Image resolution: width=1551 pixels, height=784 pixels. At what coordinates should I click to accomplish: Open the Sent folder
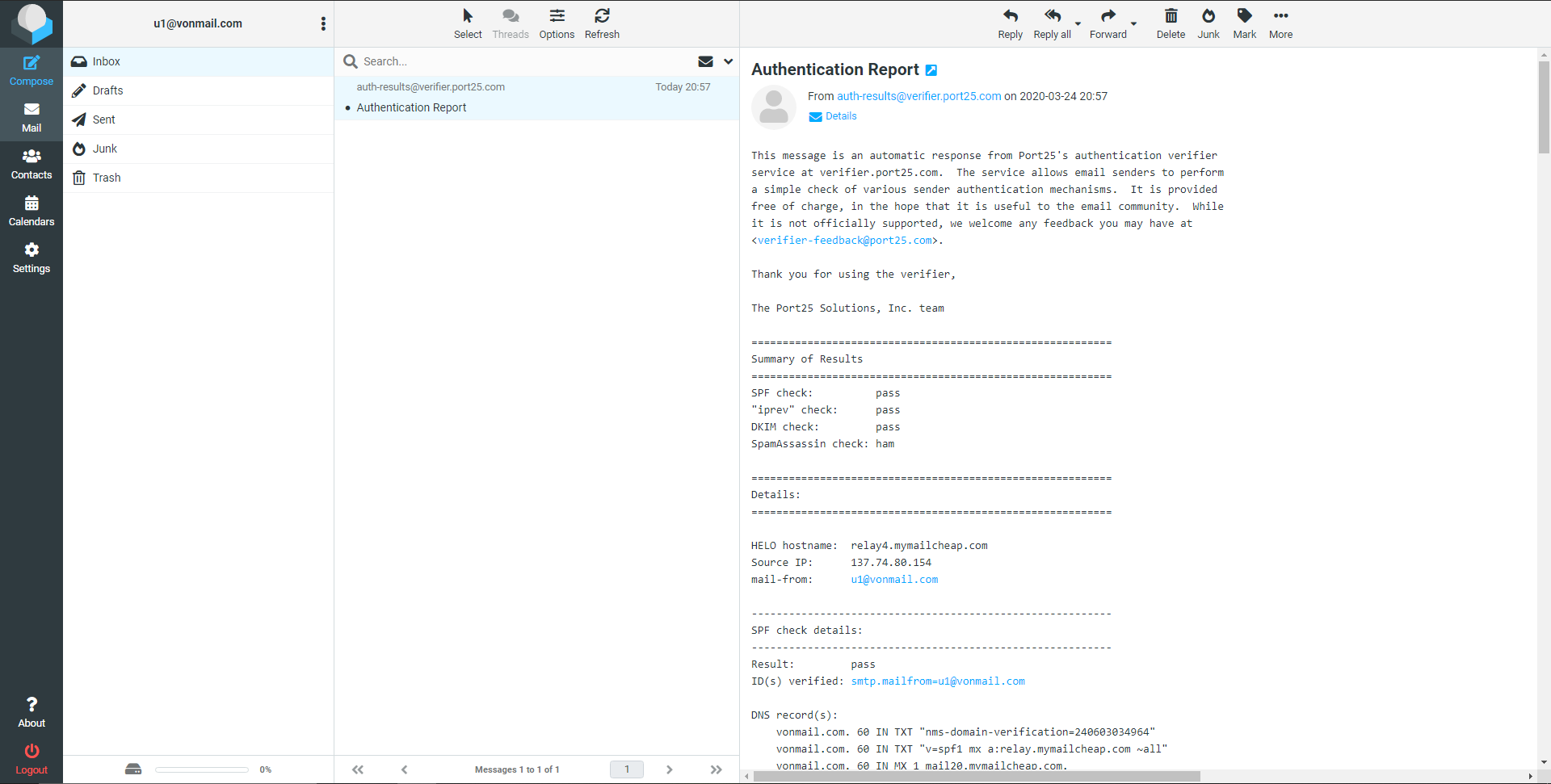click(x=198, y=119)
